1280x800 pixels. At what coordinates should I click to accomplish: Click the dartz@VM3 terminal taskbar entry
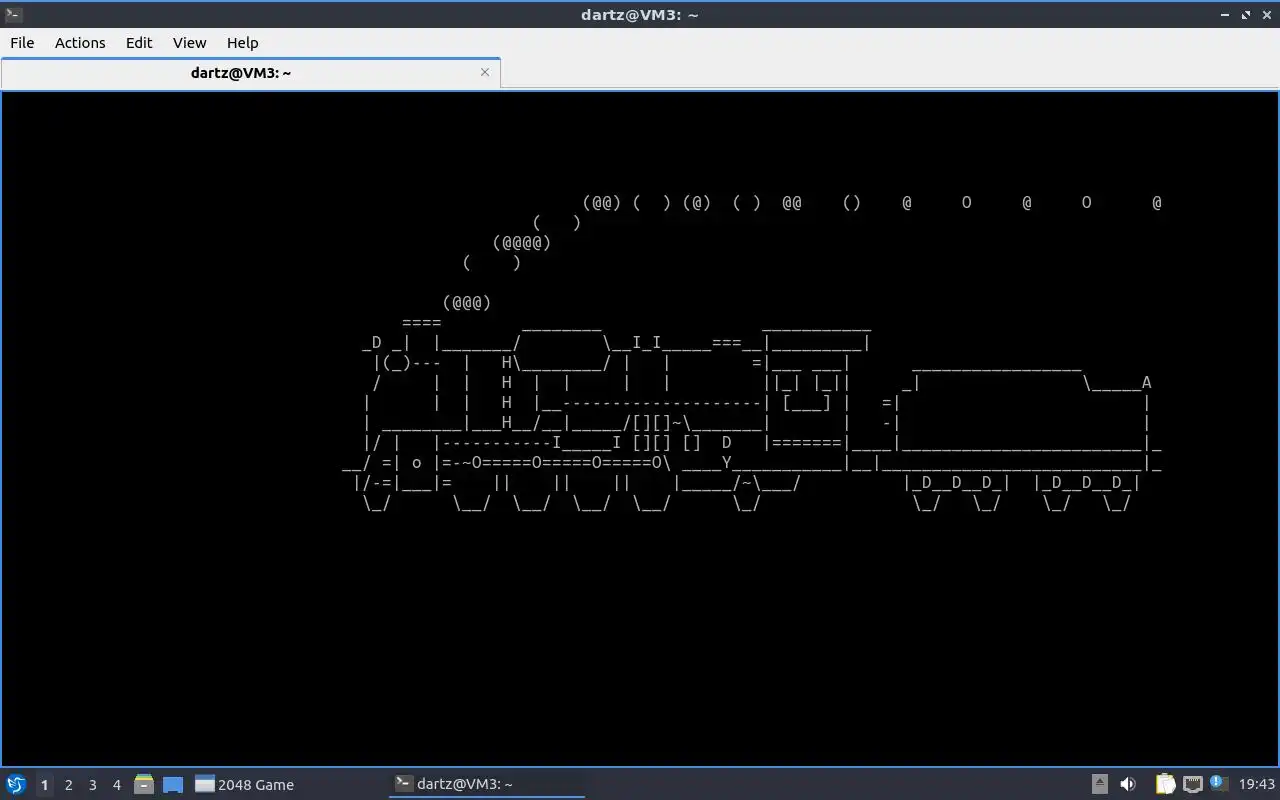pos(487,784)
